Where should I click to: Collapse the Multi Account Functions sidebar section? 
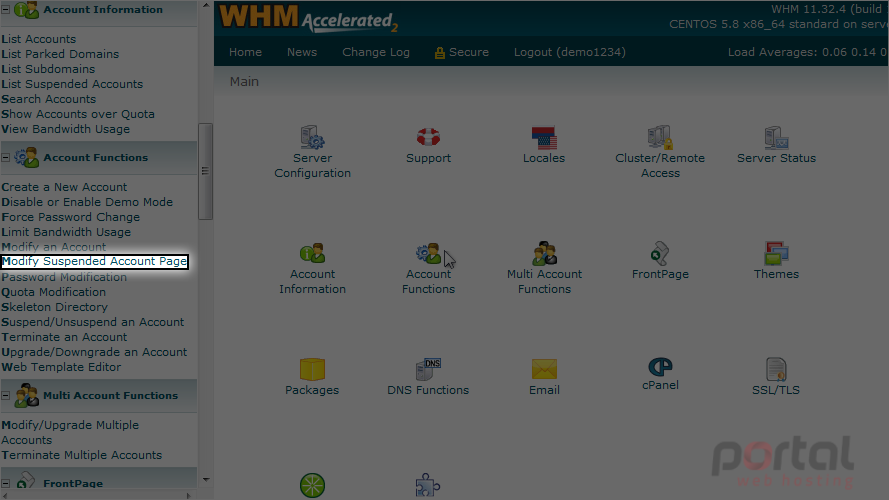(6, 396)
